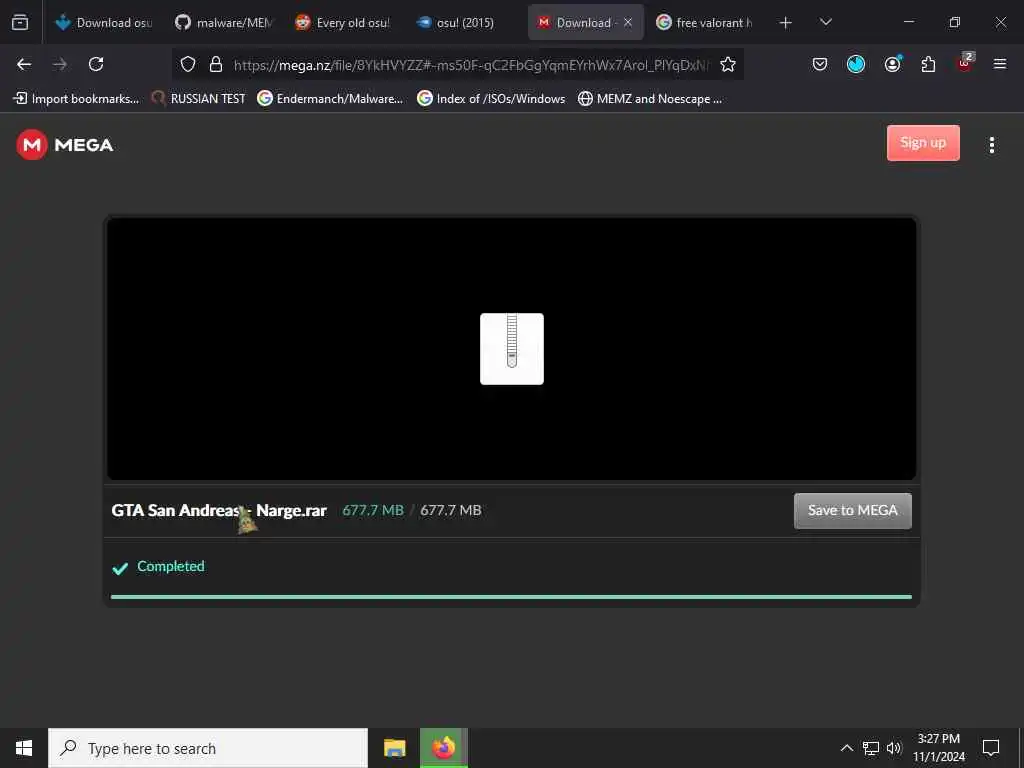The image size is (1024, 768).
Task: Save page to Pocket
Action: point(820,64)
